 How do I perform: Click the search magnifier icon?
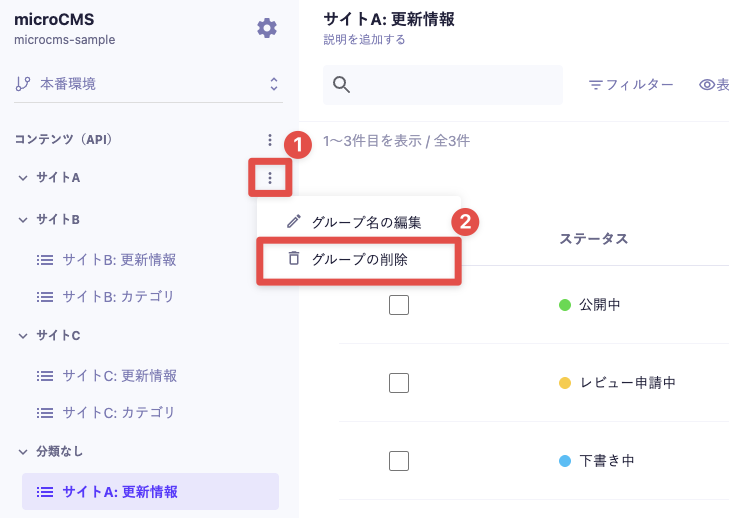[x=341, y=85]
